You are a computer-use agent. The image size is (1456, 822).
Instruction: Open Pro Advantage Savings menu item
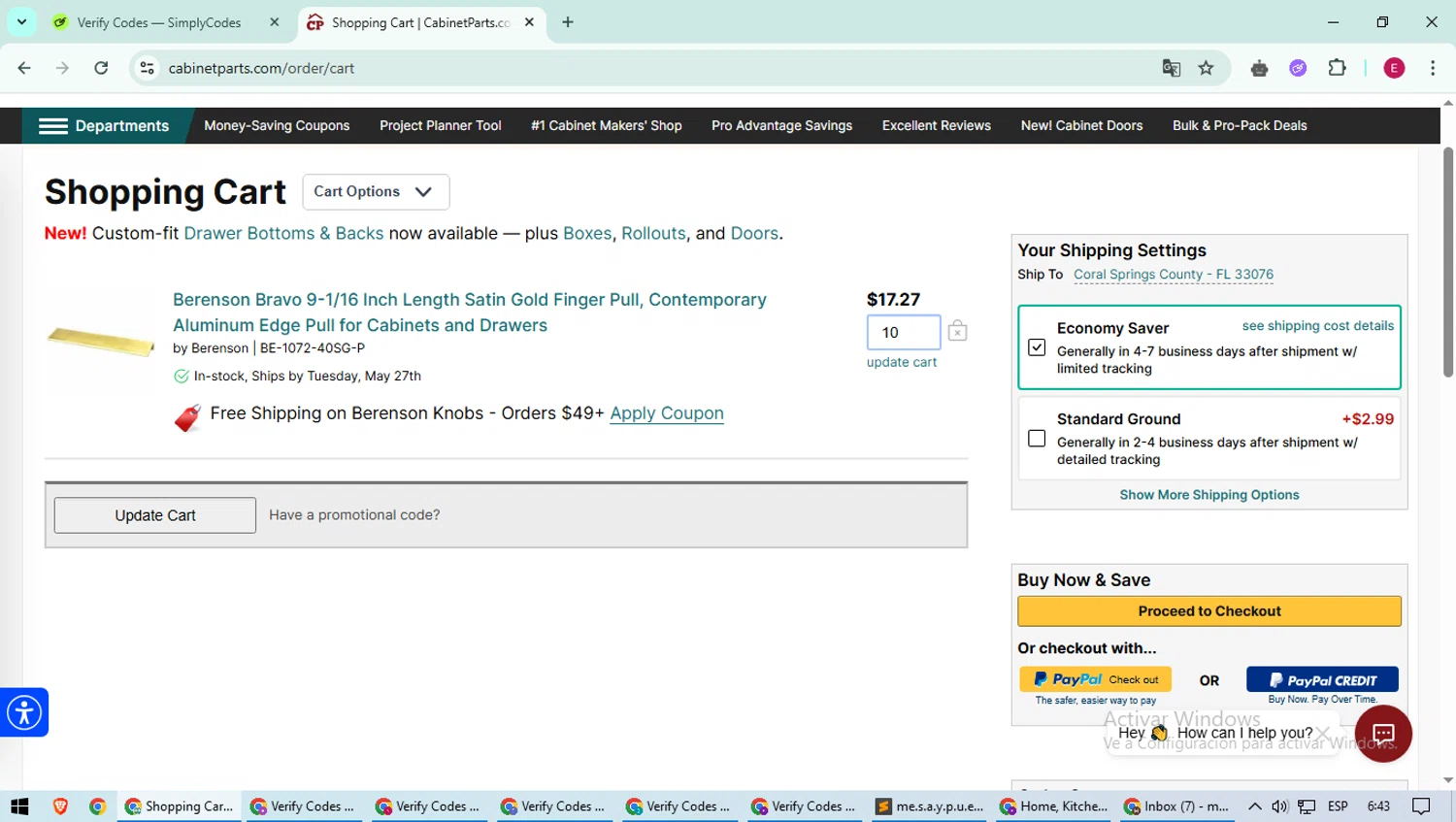(781, 126)
